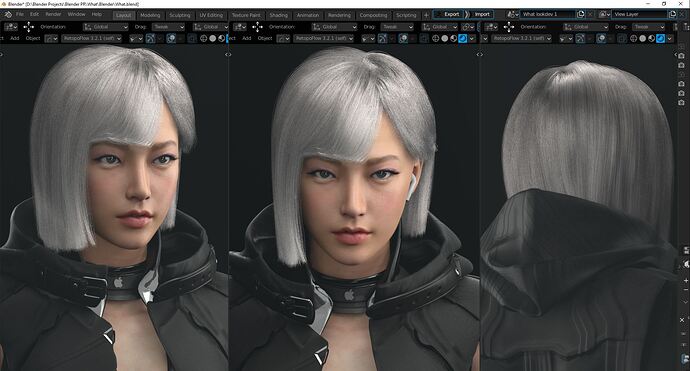Viewport: 690px width, 371px height.
Task: Click the View Layer name field
Action: (x=639, y=14)
